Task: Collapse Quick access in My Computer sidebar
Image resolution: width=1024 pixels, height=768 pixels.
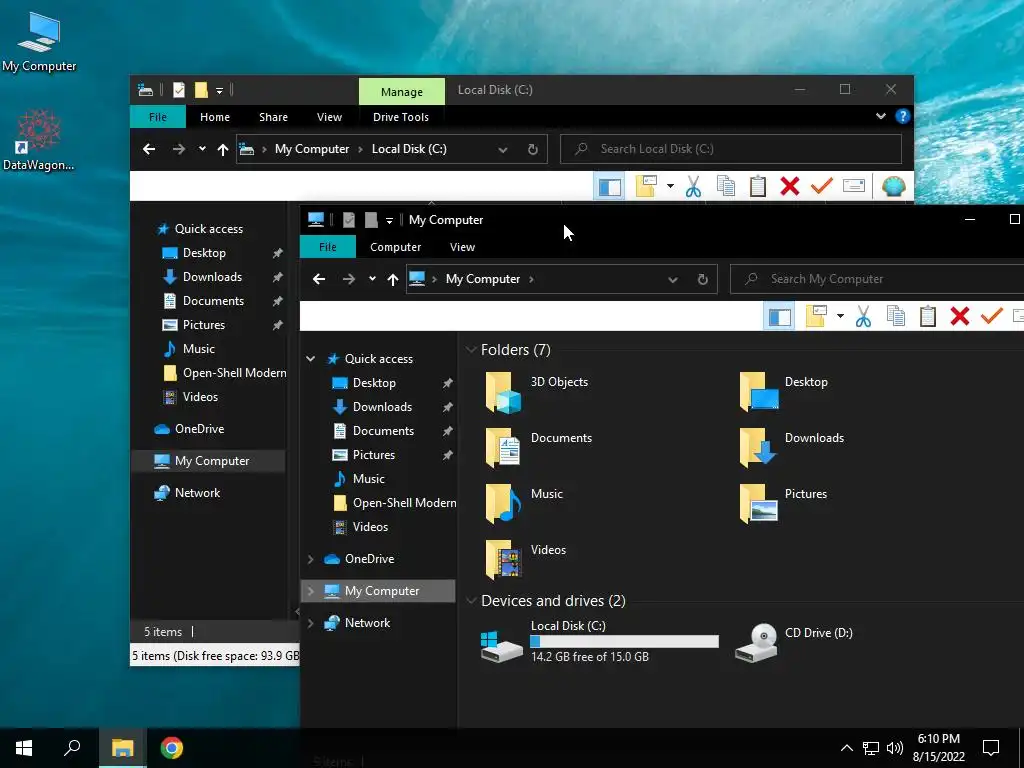Action: coord(311,359)
